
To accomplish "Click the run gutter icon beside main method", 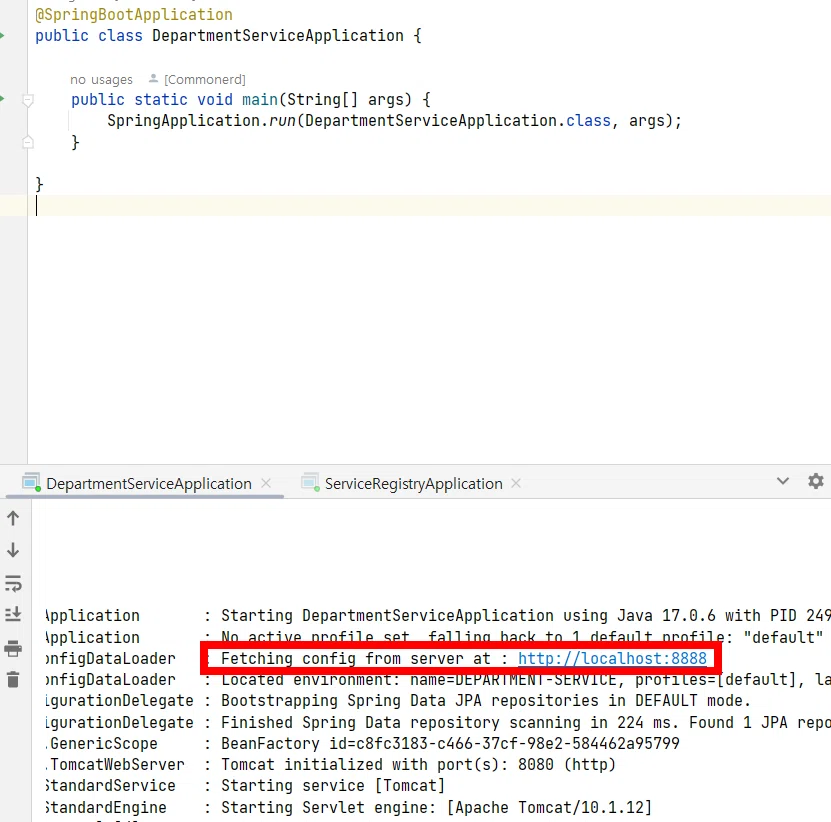I will click(2, 99).
